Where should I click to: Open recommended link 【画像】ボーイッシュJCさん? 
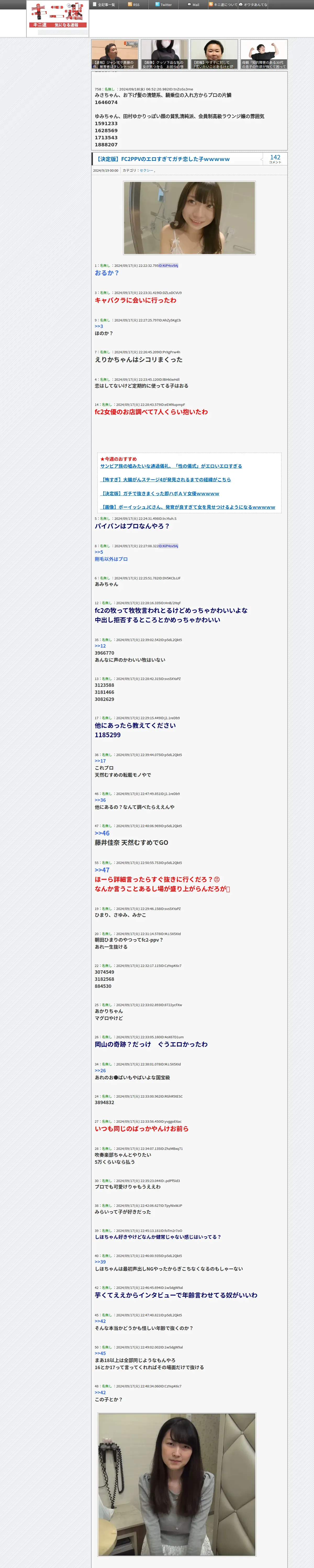188,507
